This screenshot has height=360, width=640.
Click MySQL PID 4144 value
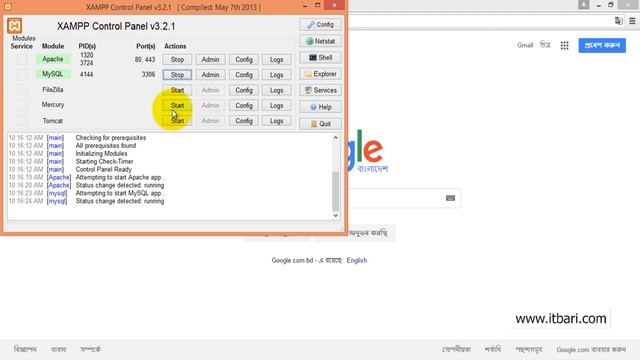(86, 74)
